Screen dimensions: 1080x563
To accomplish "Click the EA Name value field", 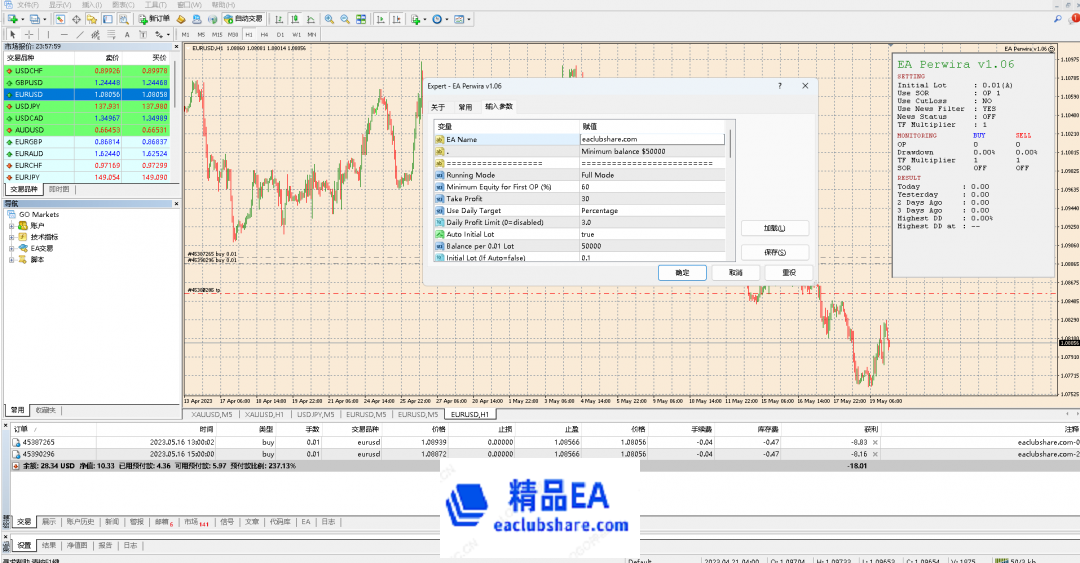I will coord(650,139).
